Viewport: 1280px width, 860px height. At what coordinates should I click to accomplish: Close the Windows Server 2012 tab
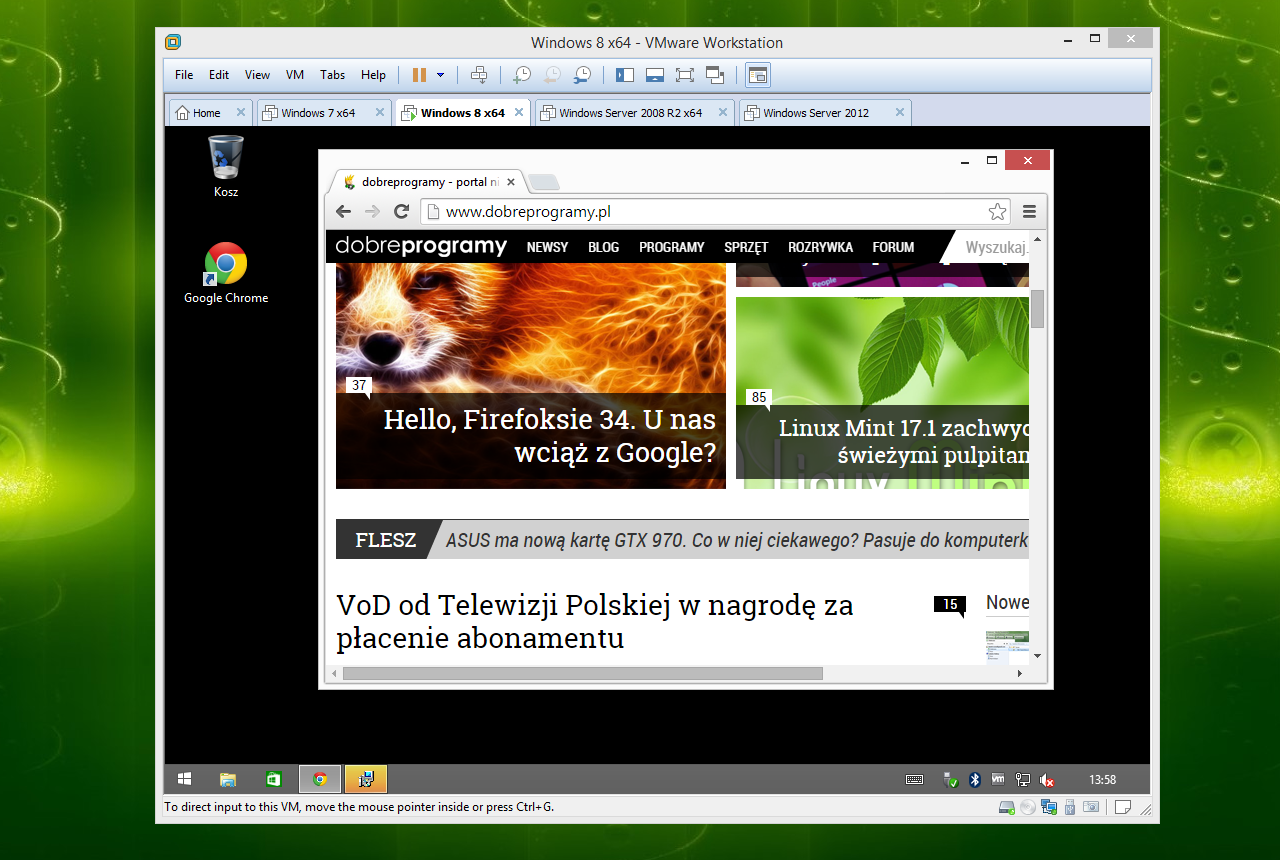click(899, 113)
